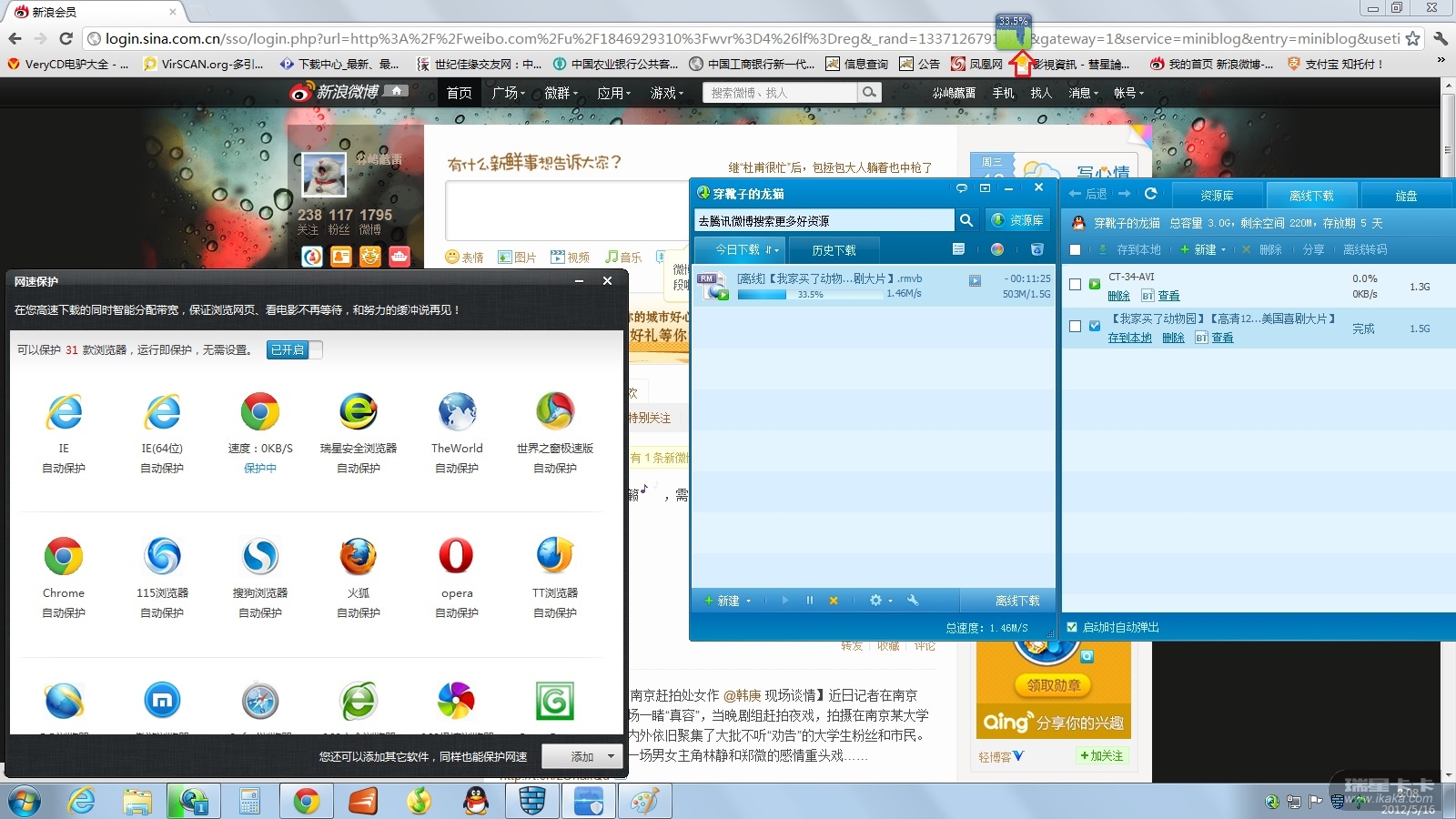Click the 存到本地 link for finished task
The height and width of the screenshot is (819, 1456).
(1129, 338)
